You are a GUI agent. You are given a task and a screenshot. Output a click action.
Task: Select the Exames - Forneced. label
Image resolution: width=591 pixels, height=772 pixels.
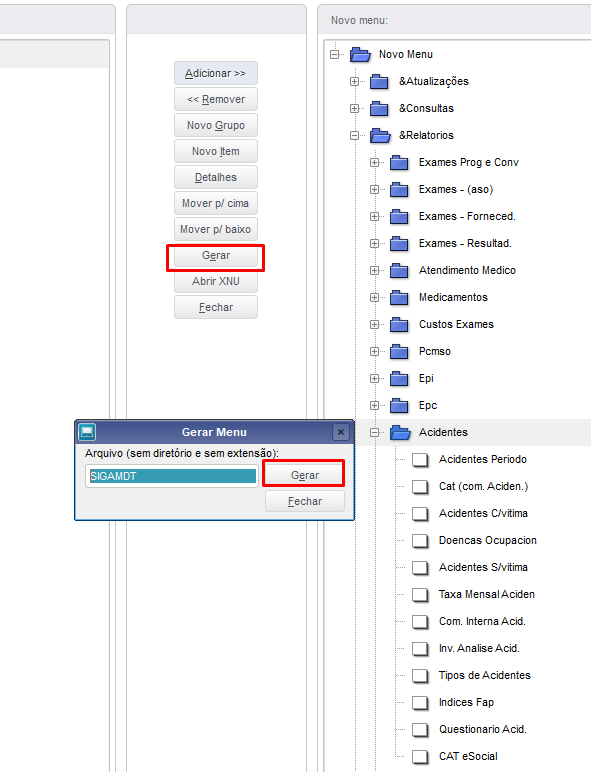pos(467,217)
